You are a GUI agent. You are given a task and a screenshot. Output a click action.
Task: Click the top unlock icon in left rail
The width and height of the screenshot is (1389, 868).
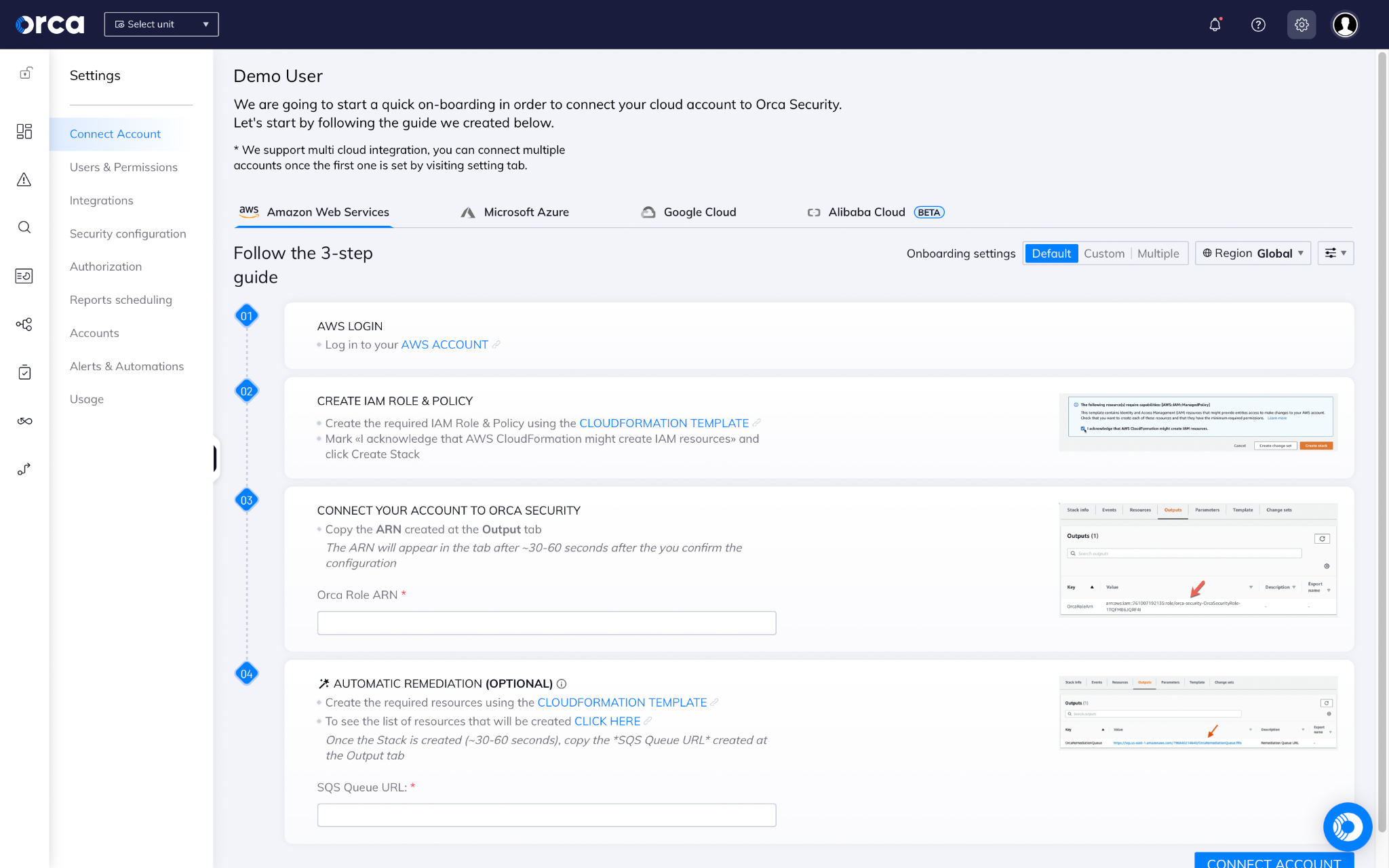point(26,73)
